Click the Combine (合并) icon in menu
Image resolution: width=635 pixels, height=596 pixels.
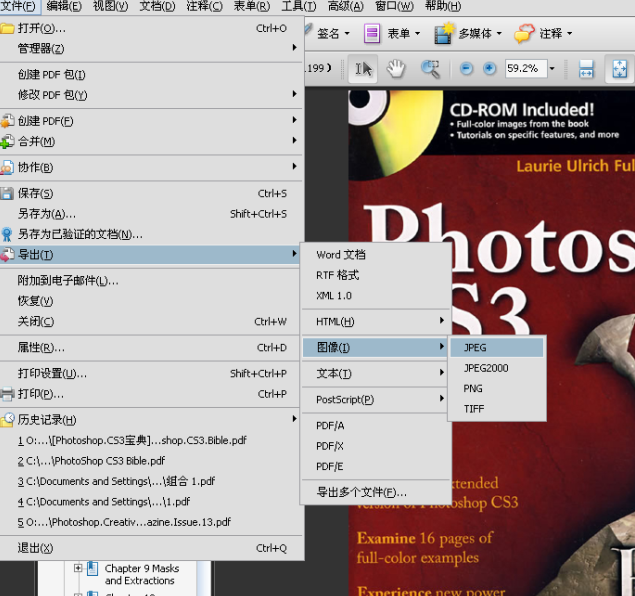7,141
